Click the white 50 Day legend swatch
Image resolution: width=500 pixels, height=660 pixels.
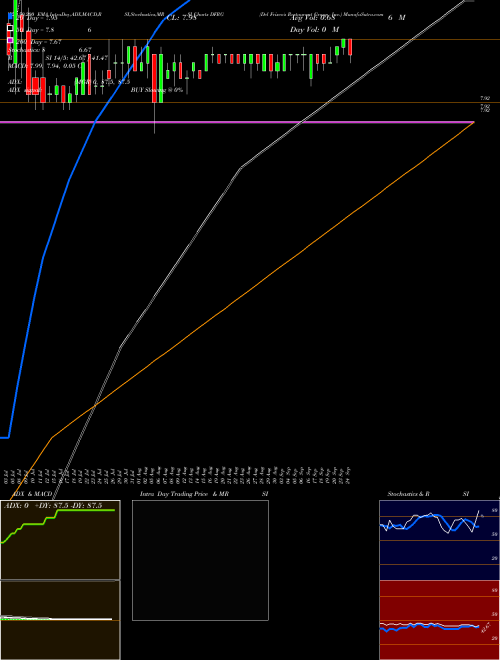[x=10, y=28]
